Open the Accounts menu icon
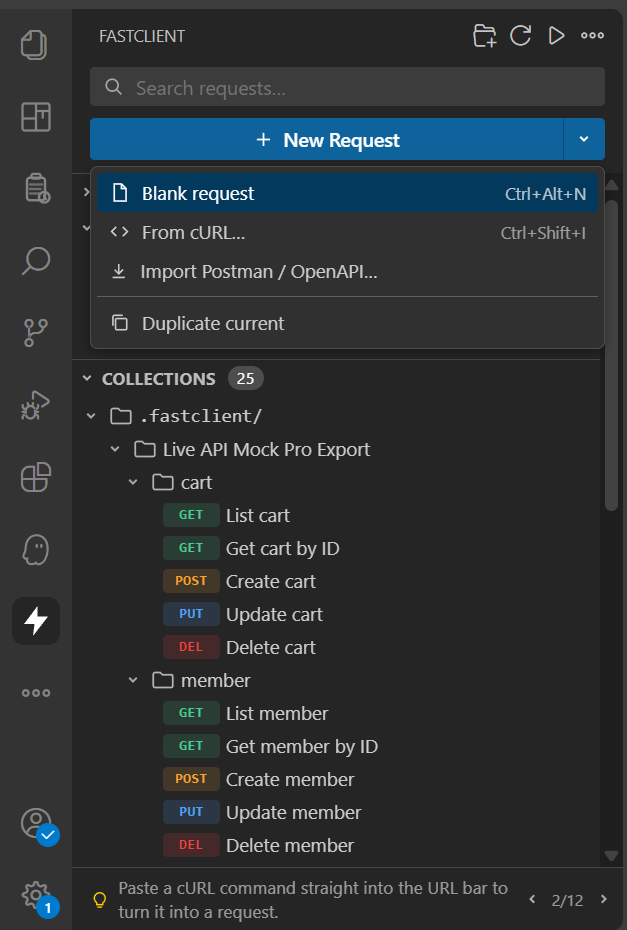This screenshot has width=627, height=930. (36, 823)
